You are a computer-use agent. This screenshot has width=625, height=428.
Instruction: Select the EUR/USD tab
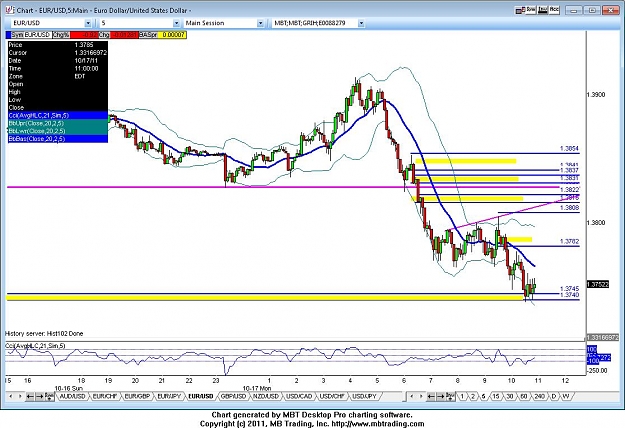click(201, 397)
